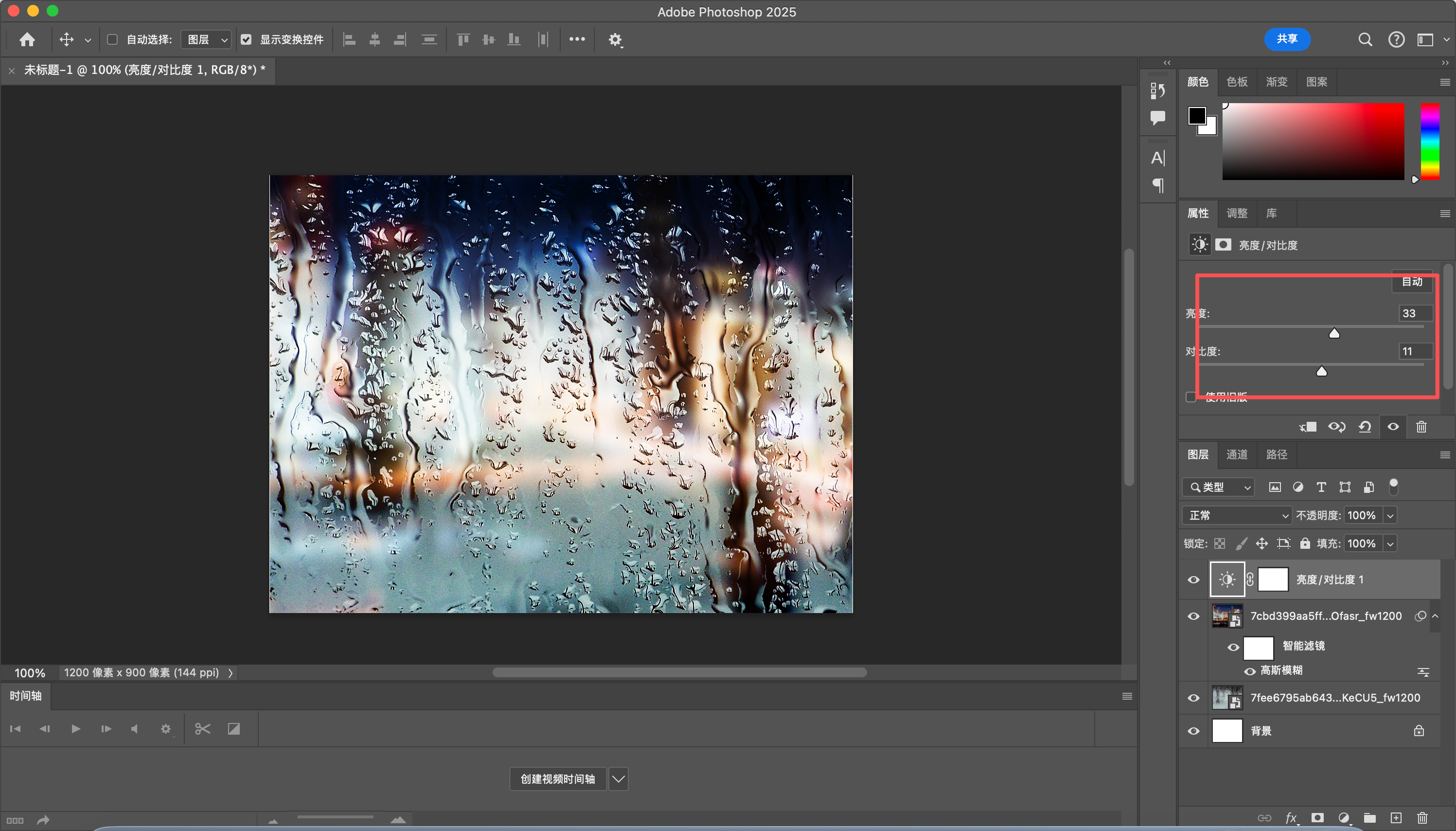Image resolution: width=1456 pixels, height=831 pixels.
Task: Enable the 自动选择 checkbox
Action: (112, 39)
